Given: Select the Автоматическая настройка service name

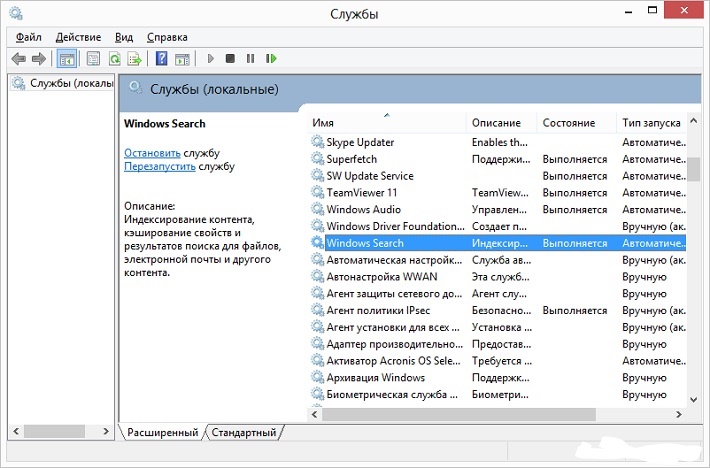Looking at the screenshot, I should tap(394, 260).
